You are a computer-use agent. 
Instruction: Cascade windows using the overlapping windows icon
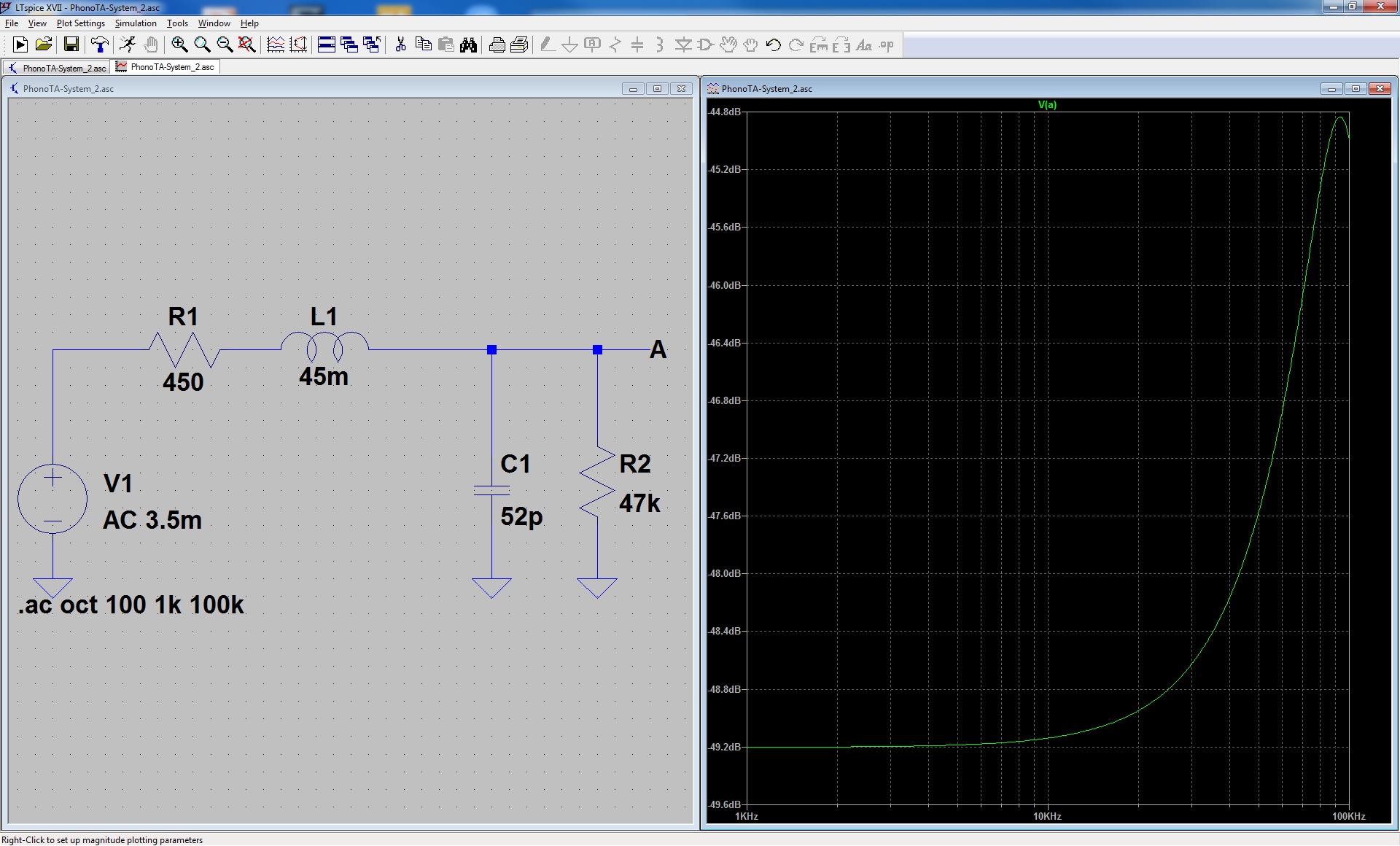click(349, 45)
